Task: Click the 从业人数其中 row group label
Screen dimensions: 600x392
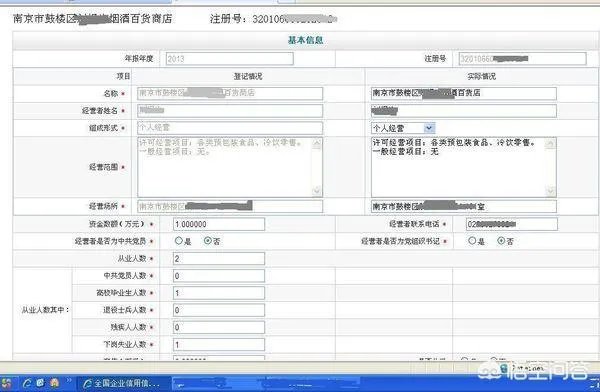Action: point(45,310)
